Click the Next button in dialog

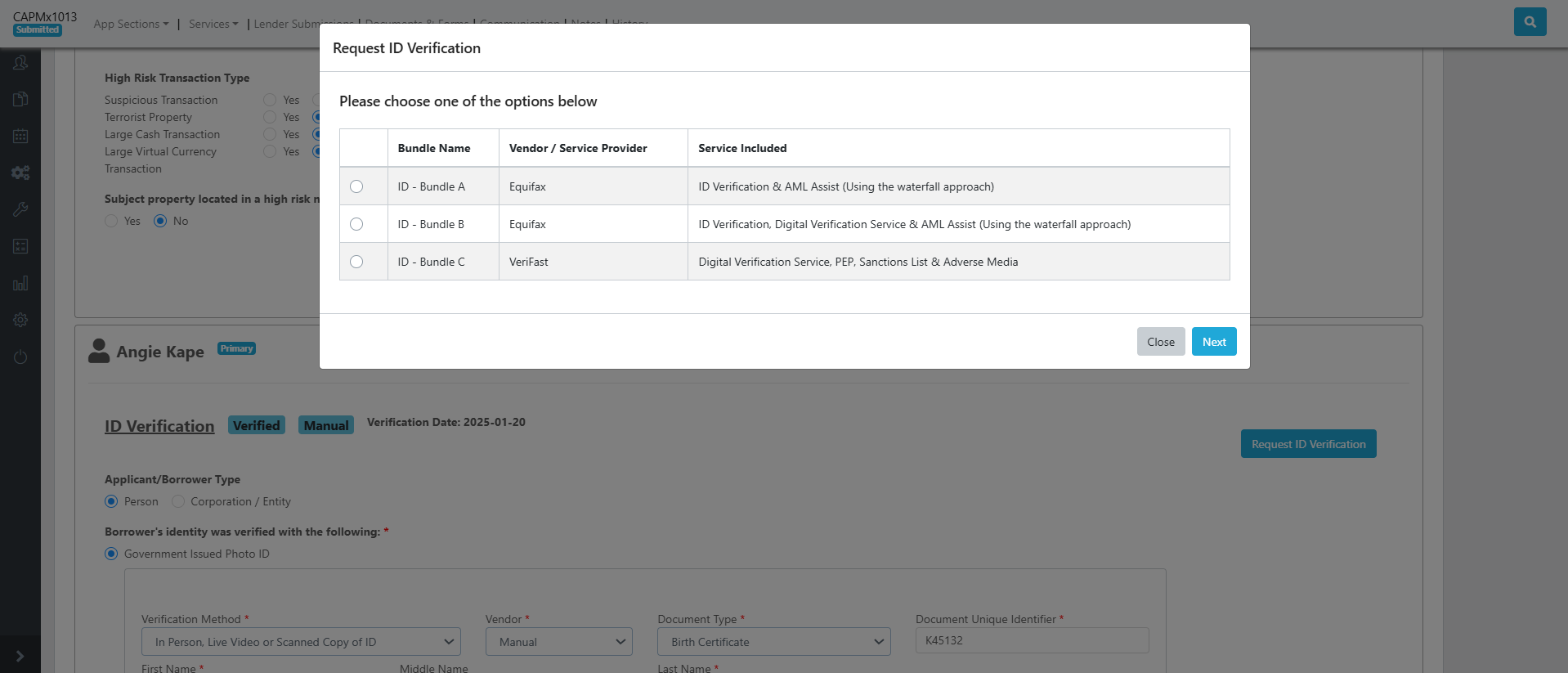tap(1213, 342)
